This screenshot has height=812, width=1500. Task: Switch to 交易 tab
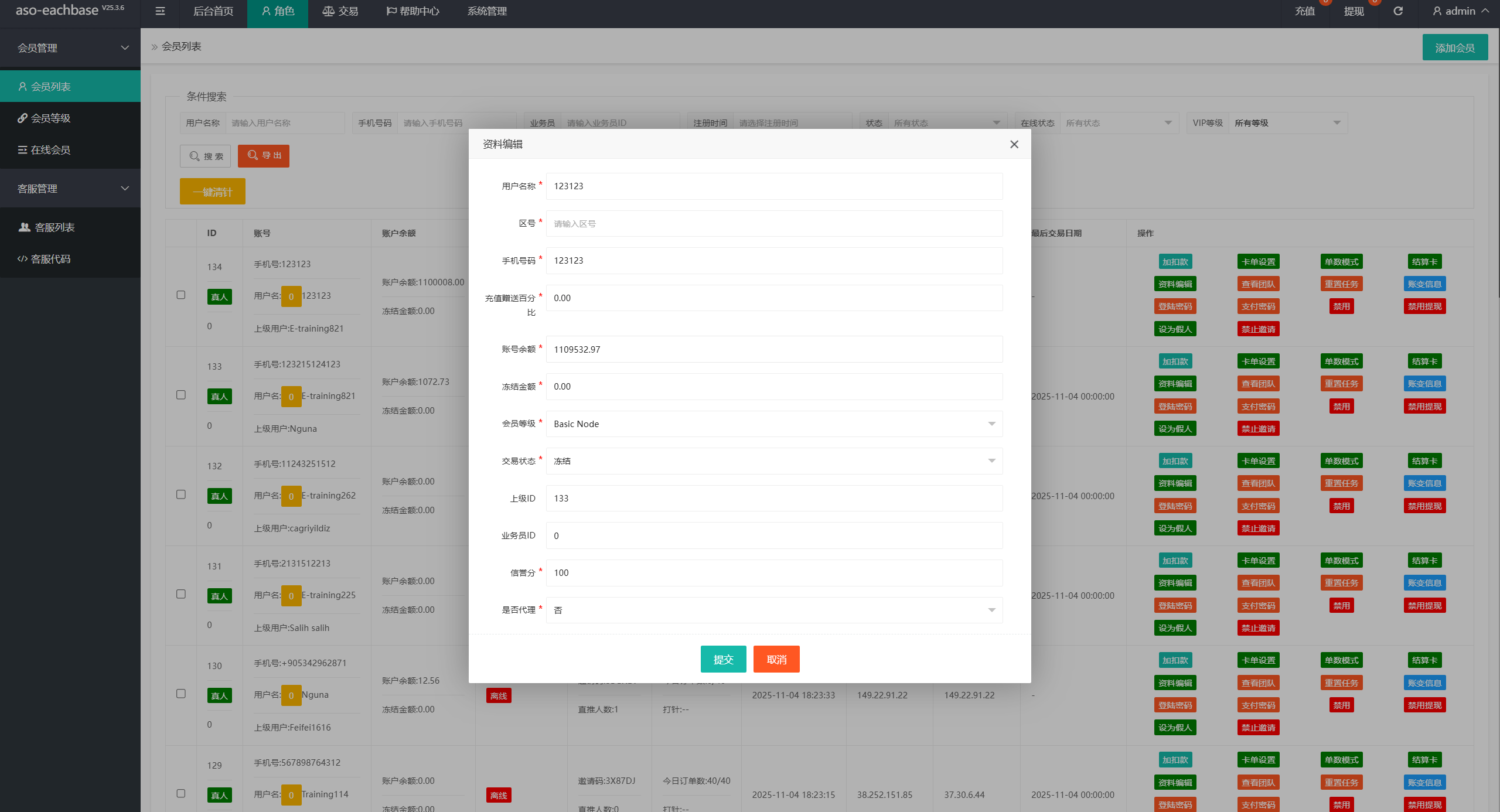340,11
